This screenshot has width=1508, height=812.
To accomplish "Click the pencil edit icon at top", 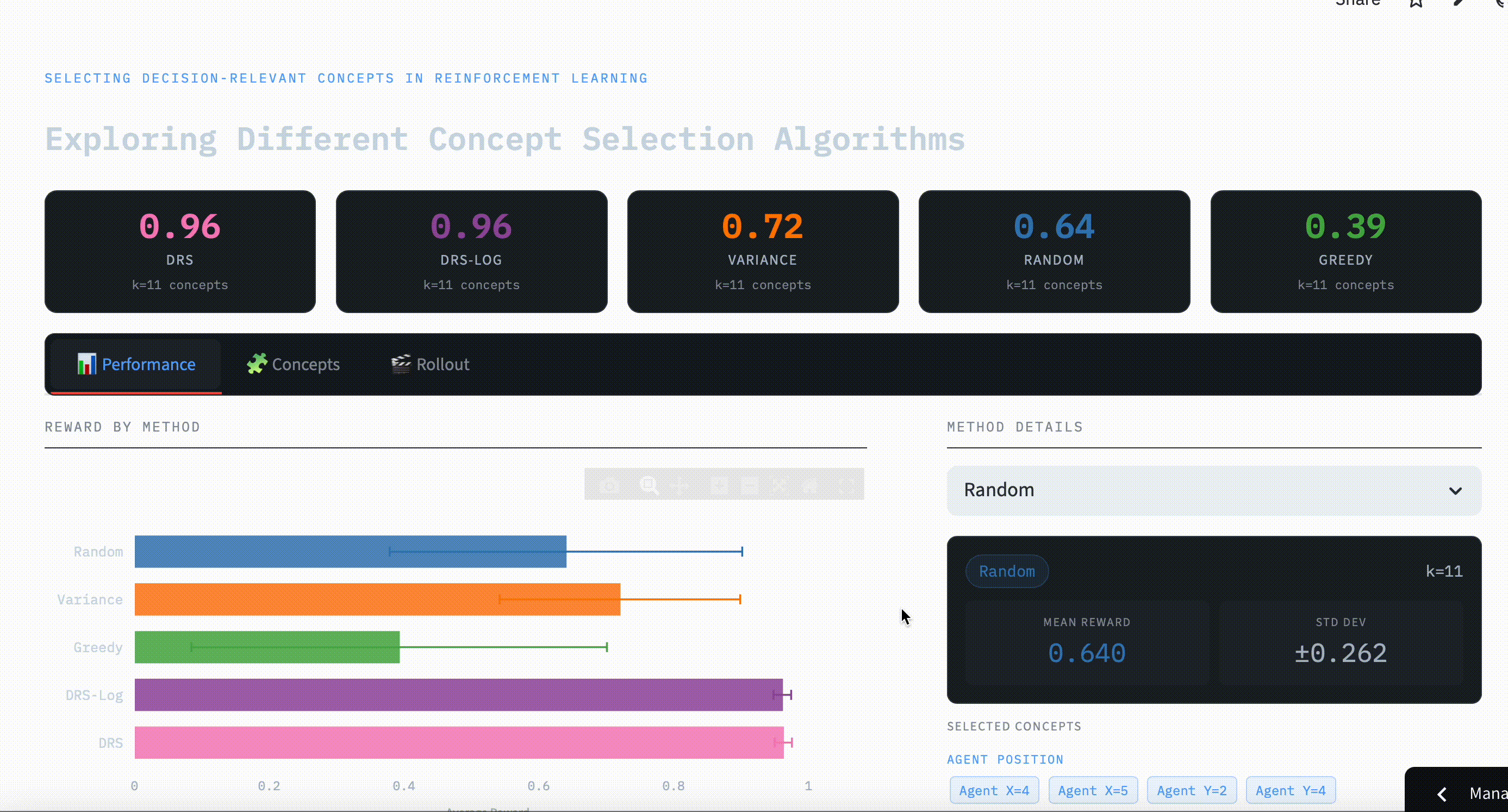I will pyautogui.click(x=1458, y=2).
